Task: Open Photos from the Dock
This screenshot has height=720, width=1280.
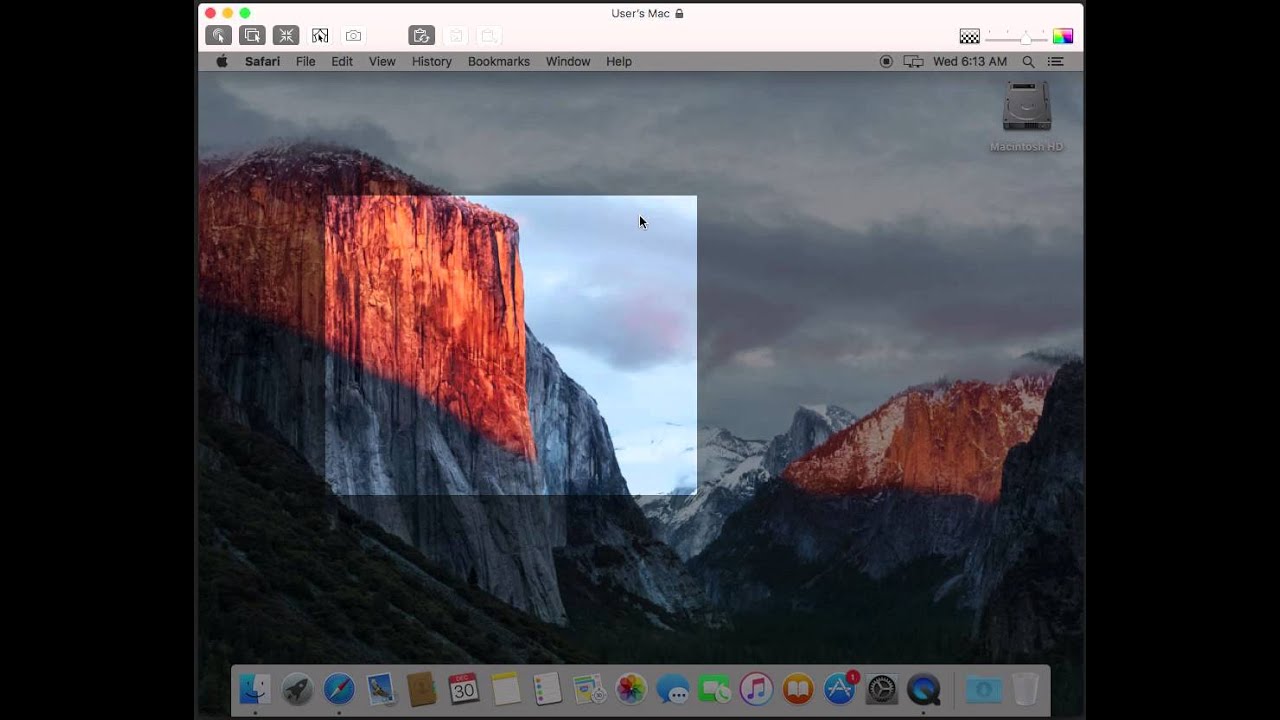Action: click(631, 689)
